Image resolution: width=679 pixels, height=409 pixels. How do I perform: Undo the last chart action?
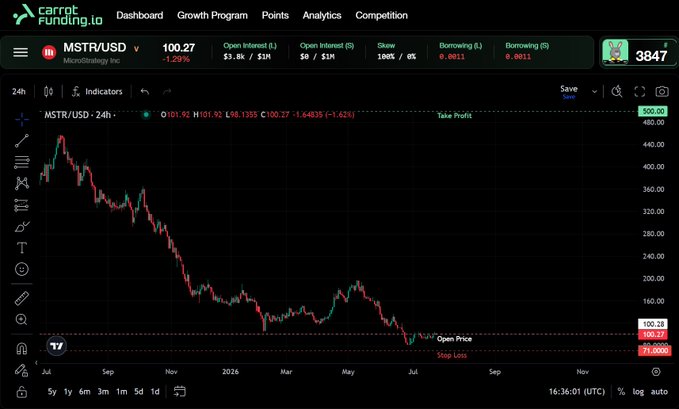[145, 91]
